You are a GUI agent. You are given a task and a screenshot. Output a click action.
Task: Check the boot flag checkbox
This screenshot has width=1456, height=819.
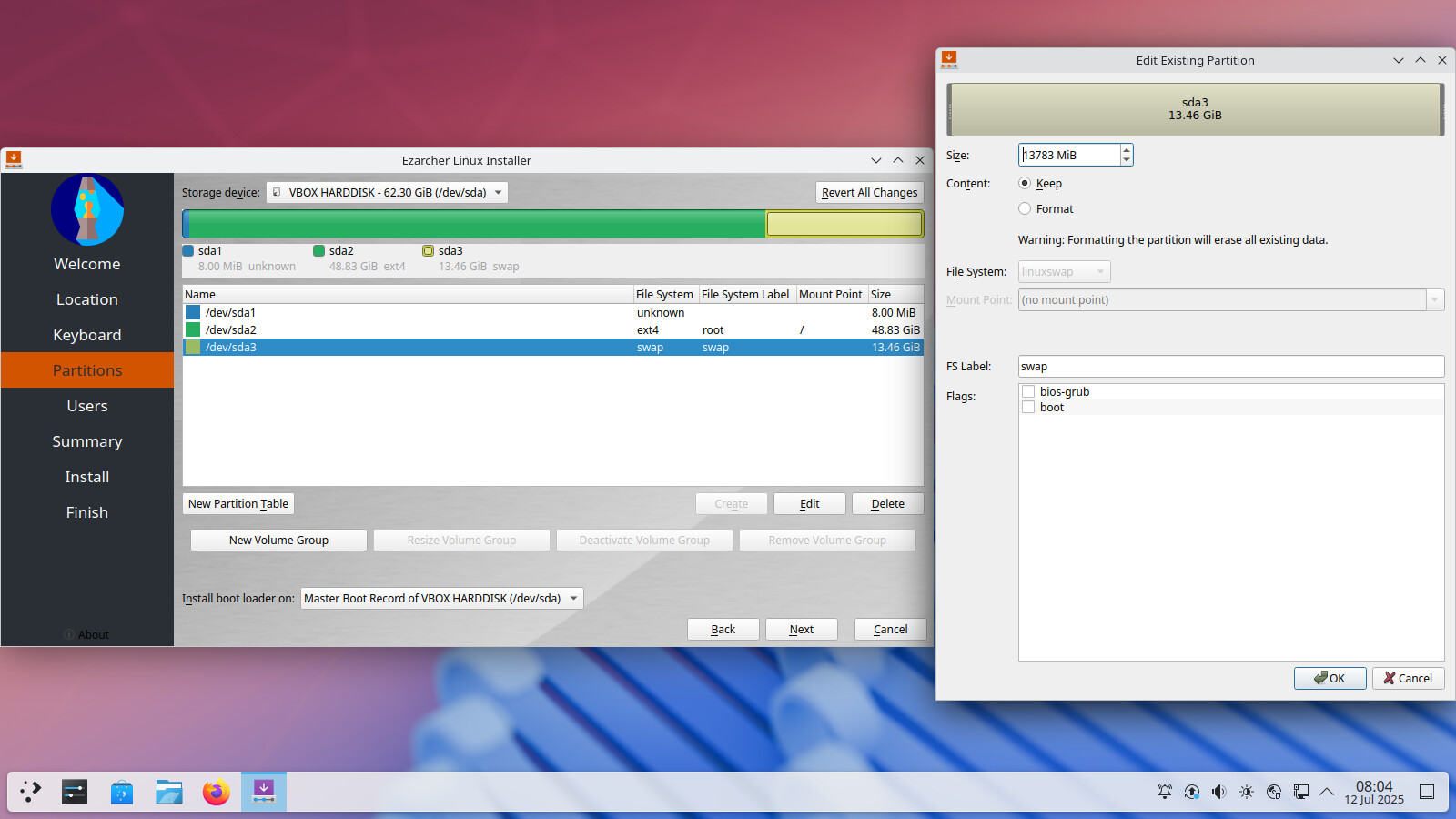click(1028, 408)
